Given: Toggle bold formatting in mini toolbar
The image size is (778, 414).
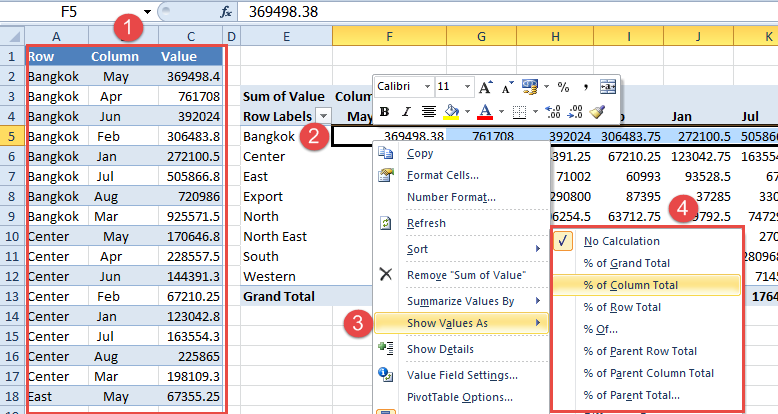Looking at the screenshot, I should (384, 111).
